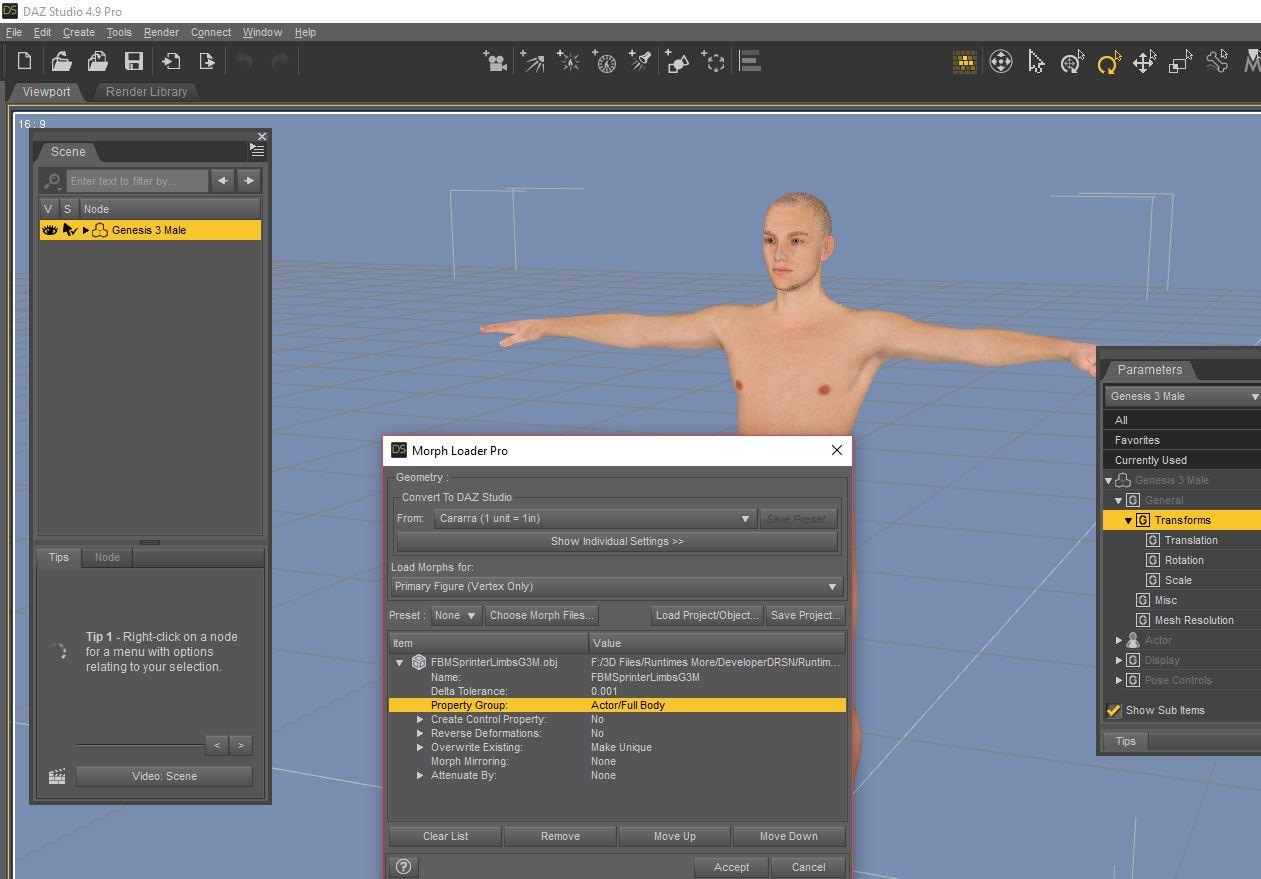This screenshot has height=879, width=1261.
Task: Click Choose Morph Files button
Action: (541, 615)
